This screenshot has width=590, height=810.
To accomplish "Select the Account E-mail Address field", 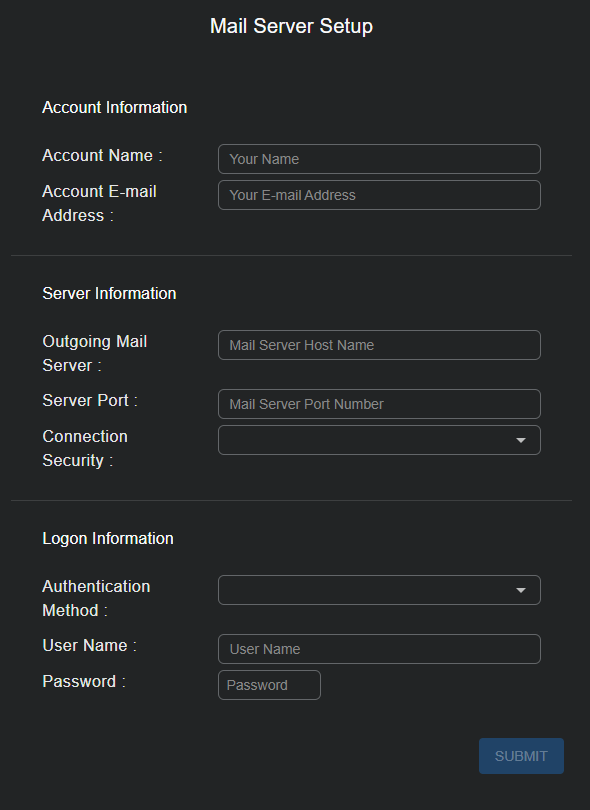I will (378, 195).
